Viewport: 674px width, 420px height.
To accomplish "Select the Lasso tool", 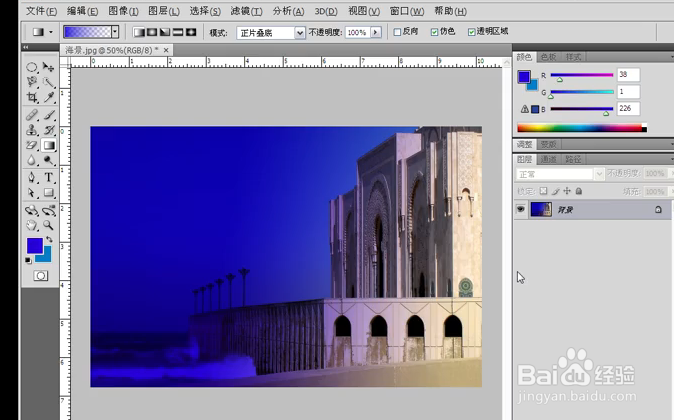I will pyautogui.click(x=32, y=82).
